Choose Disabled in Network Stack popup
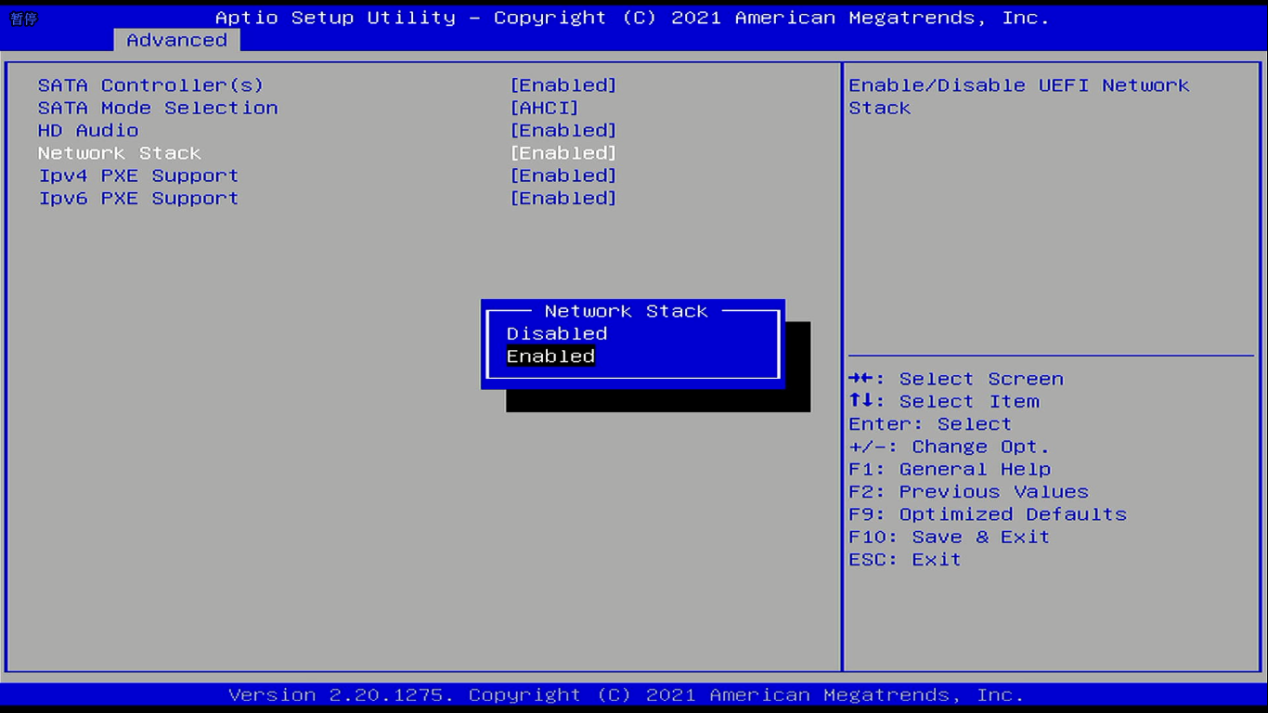The height and width of the screenshot is (713, 1268). pos(557,334)
